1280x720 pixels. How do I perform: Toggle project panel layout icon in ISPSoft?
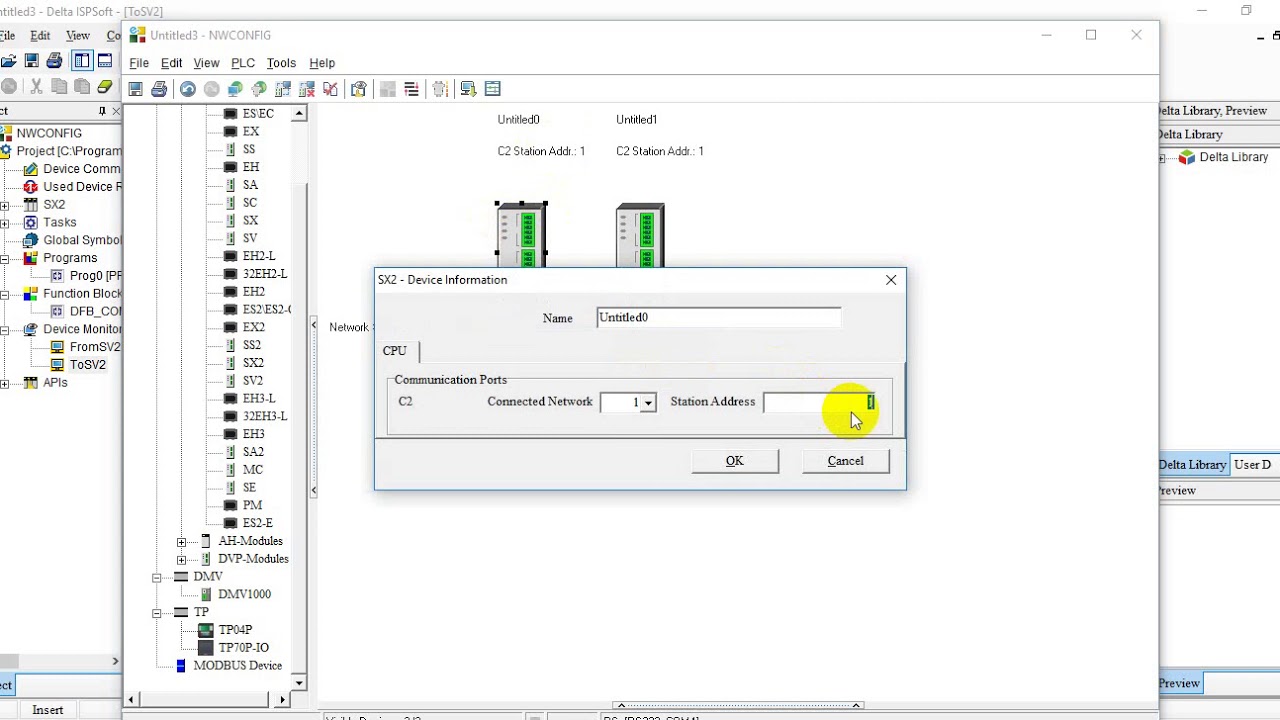tap(82, 61)
